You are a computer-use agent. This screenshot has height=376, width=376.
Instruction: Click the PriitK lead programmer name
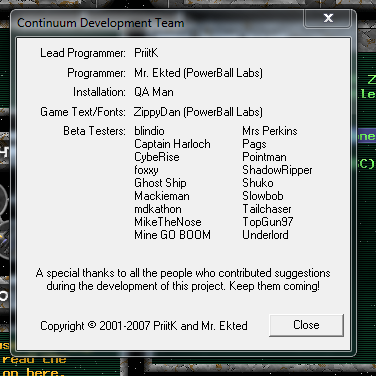point(146,53)
